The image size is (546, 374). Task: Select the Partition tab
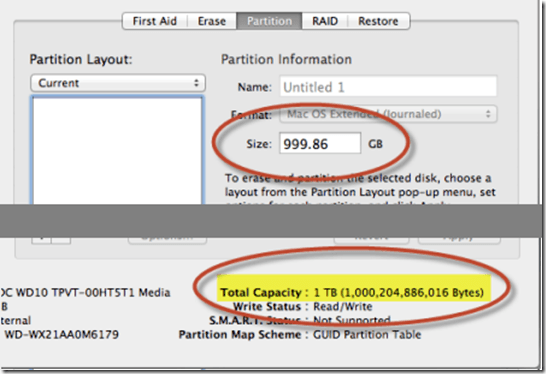point(269,21)
